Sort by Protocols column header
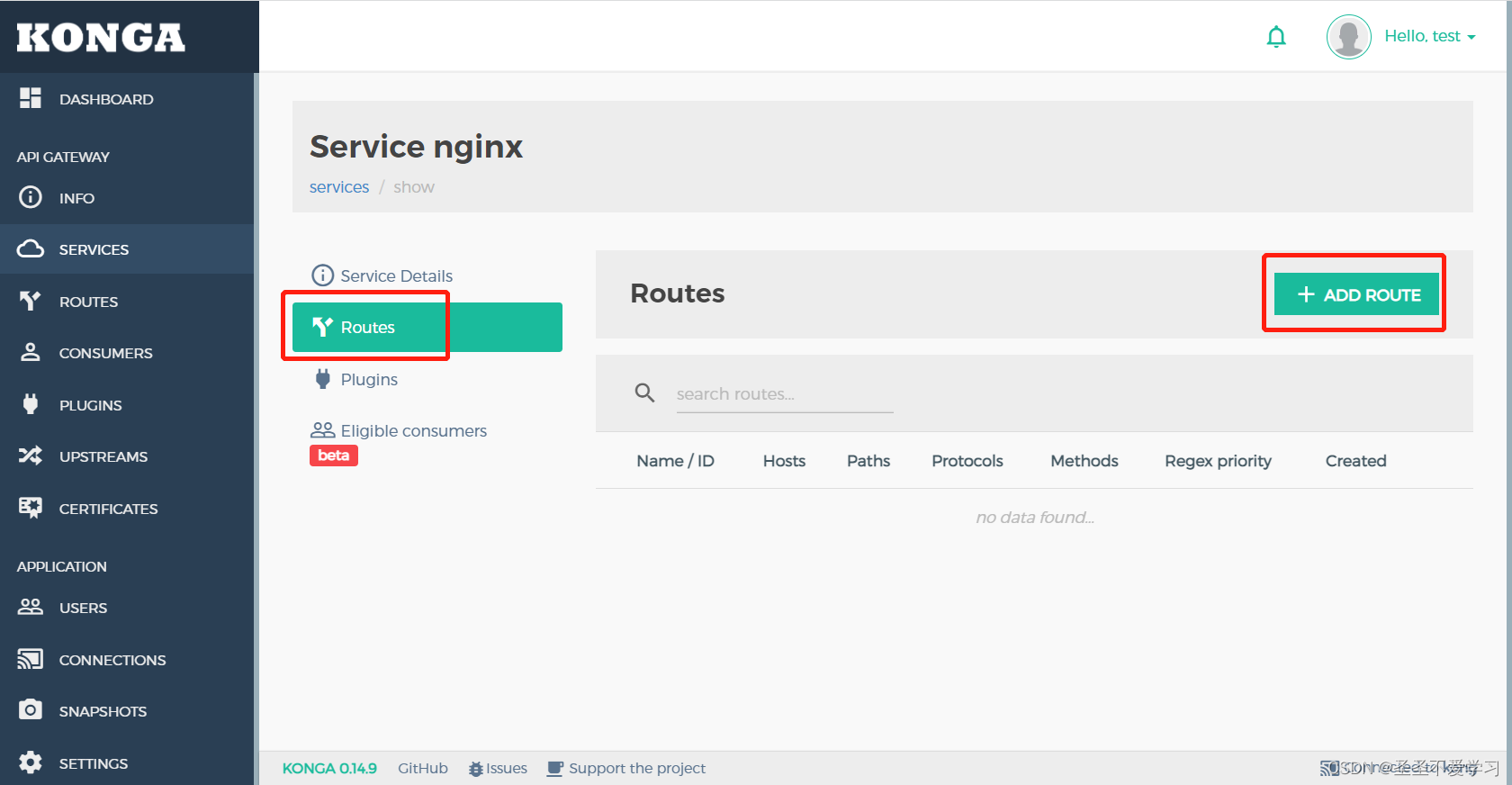The width and height of the screenshot is (1512, 785). click(x=967, y=461)
